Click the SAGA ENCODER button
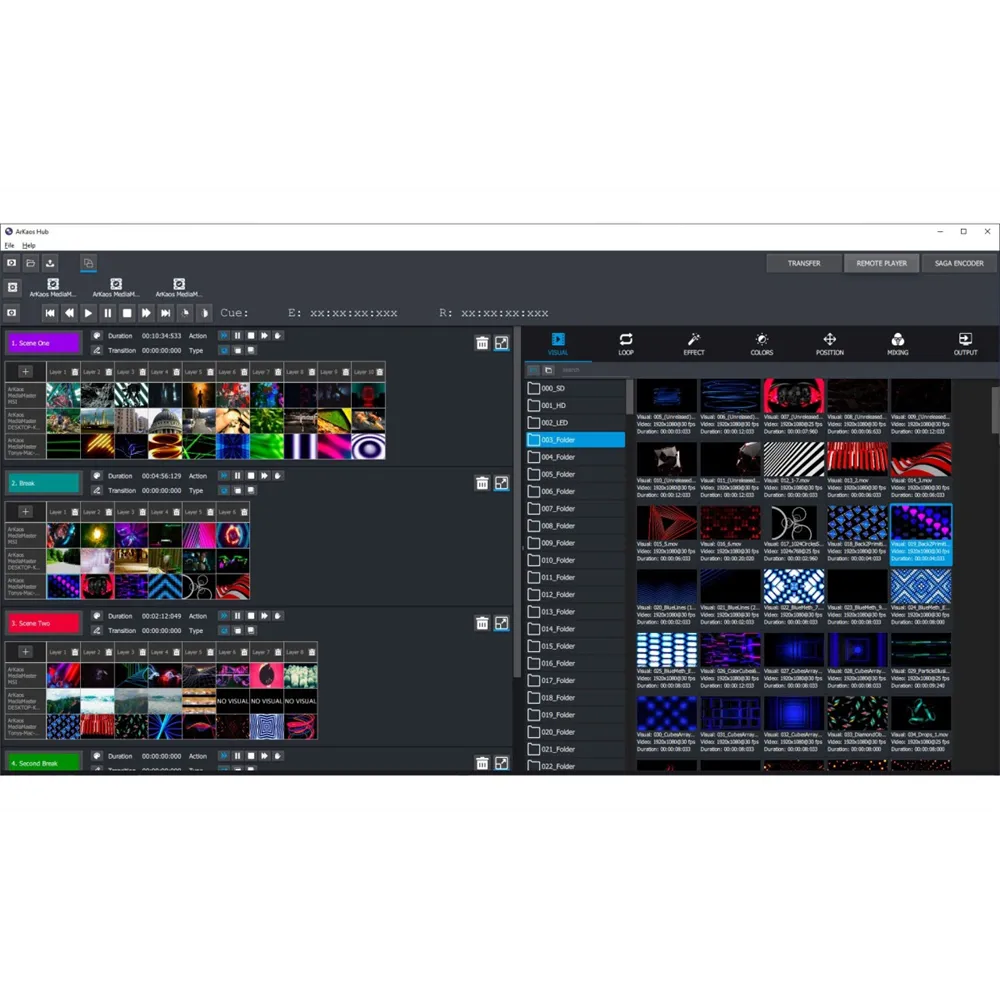Image resolution: width=1000 pixels, height=1000 pixels. coord(959,263)
